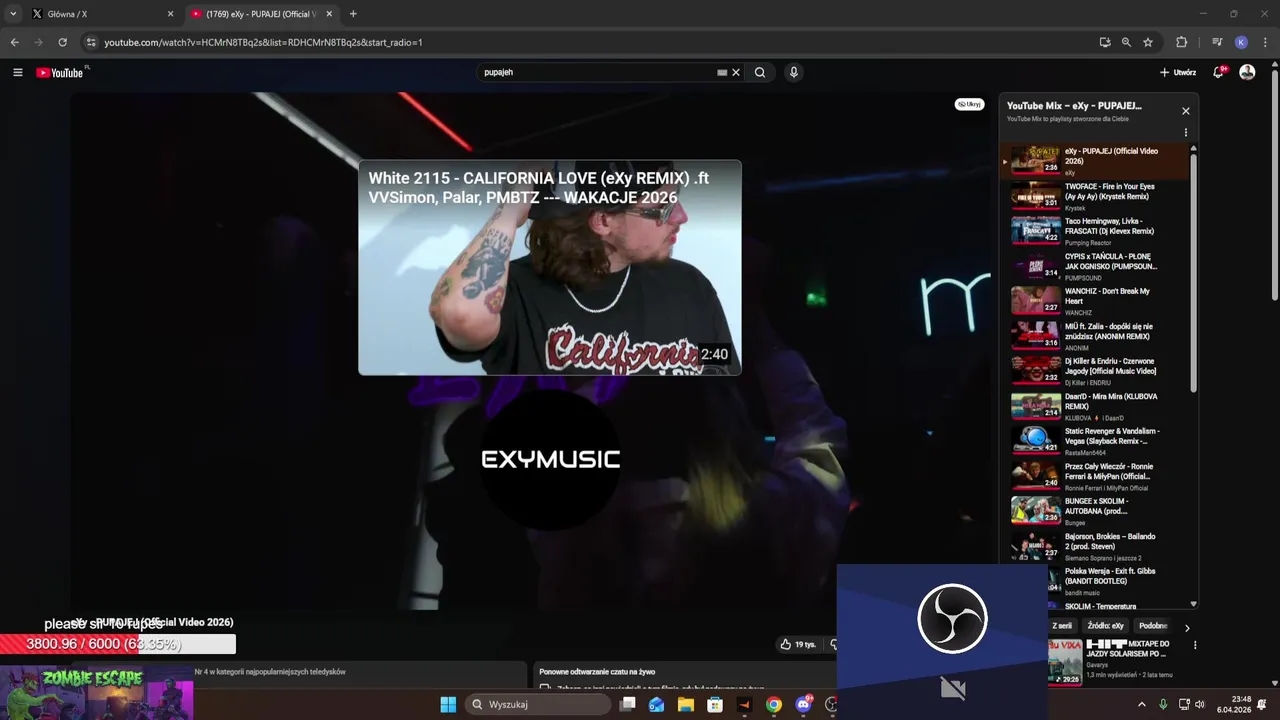1280x720 pixels.
Task: Close the Główna / X tab
Action: (x=170, y=14)
